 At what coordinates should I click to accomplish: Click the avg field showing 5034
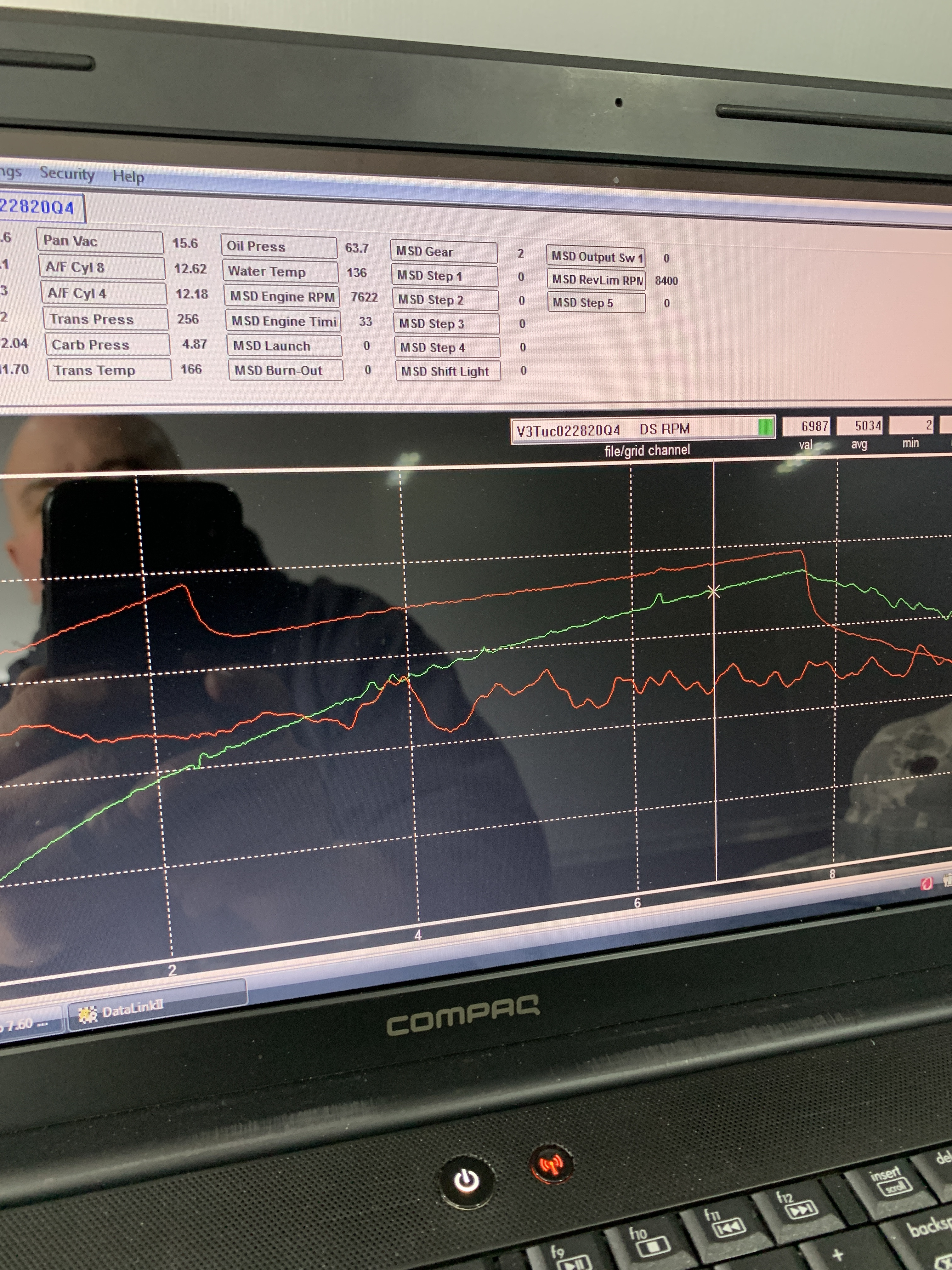coord(859,426)
